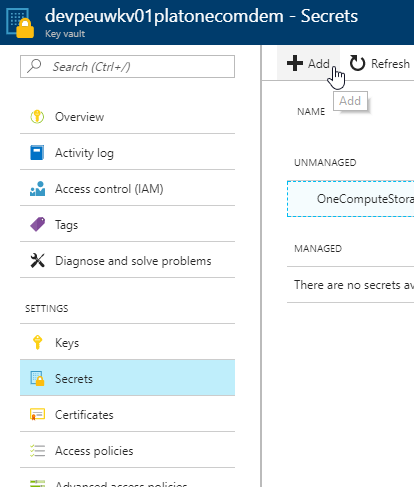Image resolution: width=414 pixels, height=487 pixels.
Task: Open the Access policies page
Action: click(x=127, y=451)
